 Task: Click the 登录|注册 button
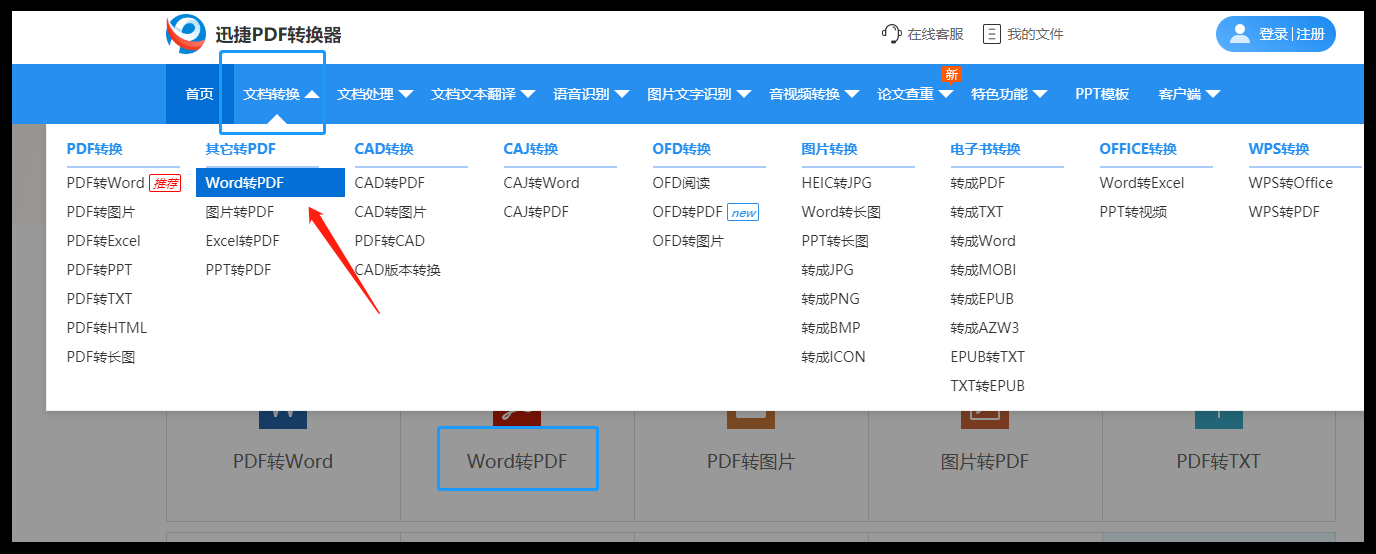pos(1276,34)
